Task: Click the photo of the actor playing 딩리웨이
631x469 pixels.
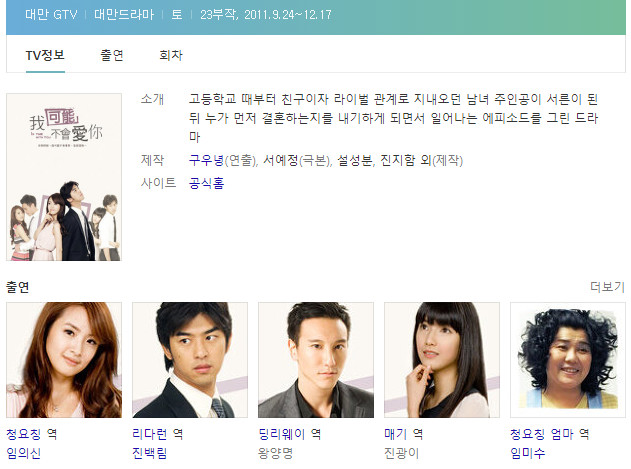Action: tap(316, 360)
